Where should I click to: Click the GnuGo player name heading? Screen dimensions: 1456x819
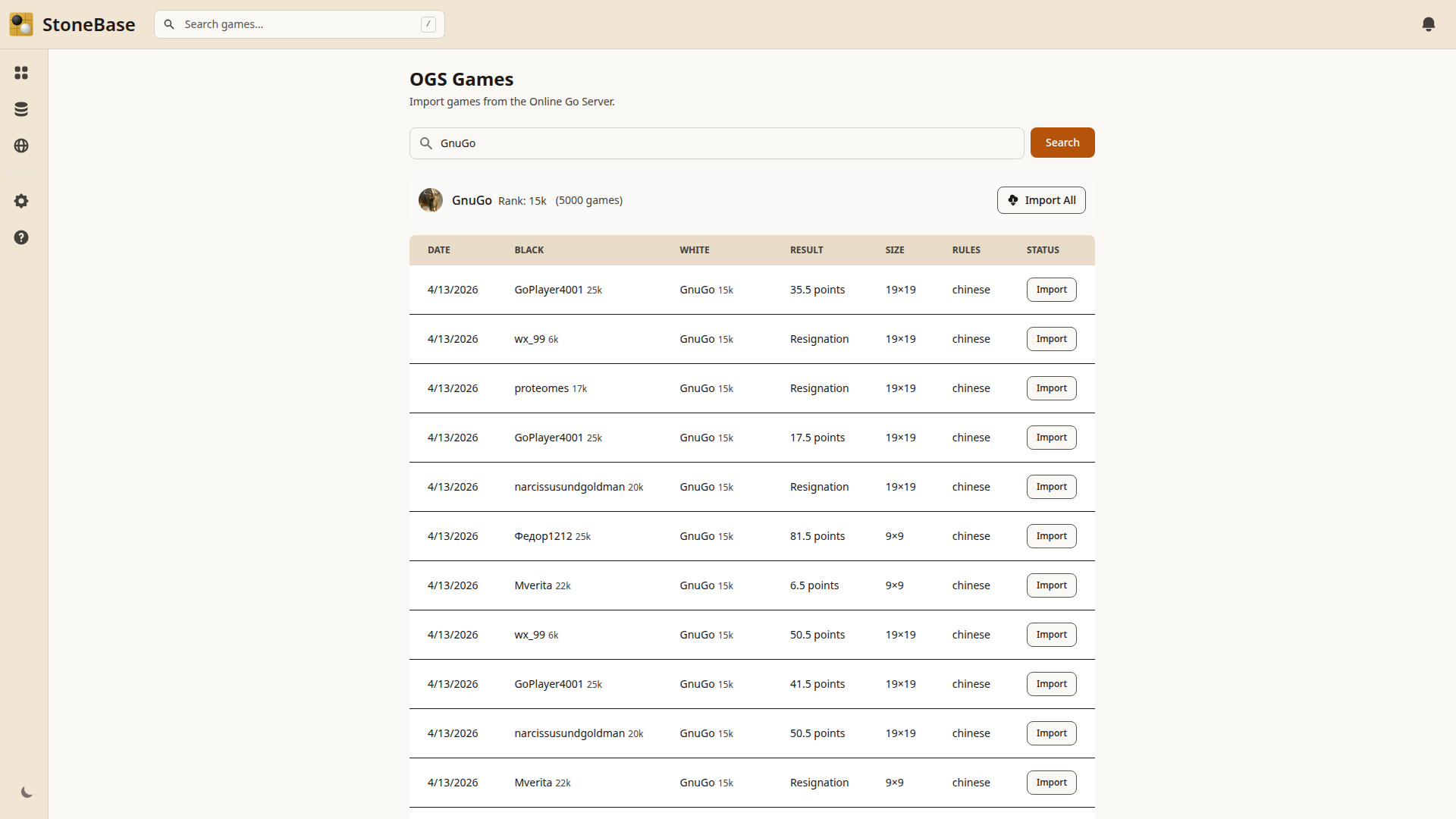pyautogui.click(x=472, y=200)
